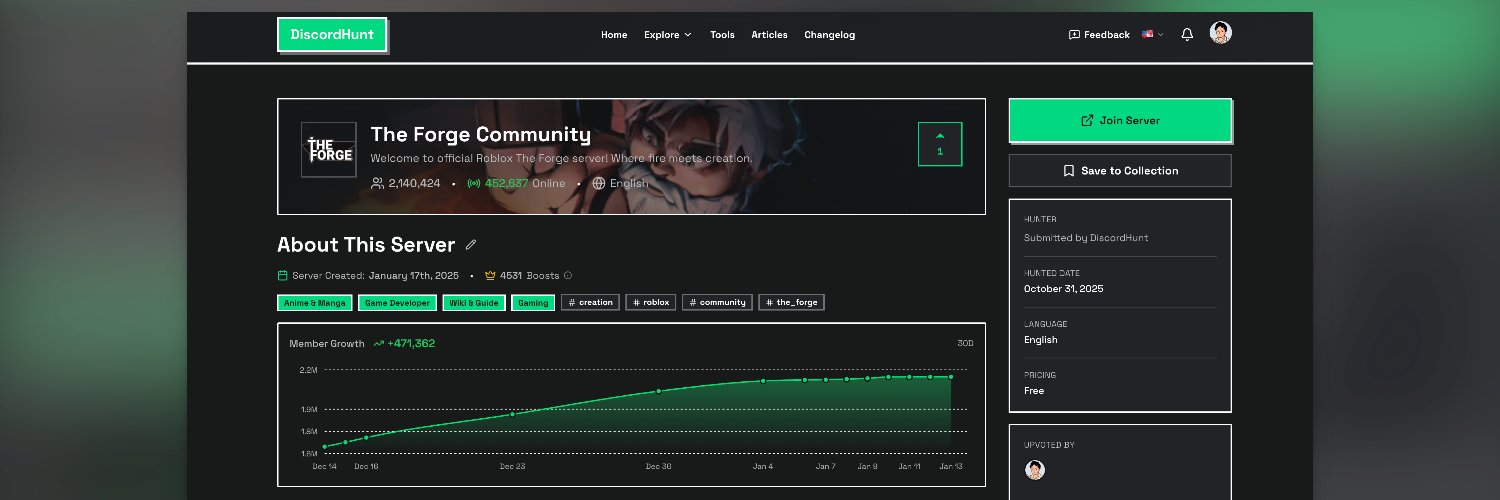Click the 2,140,424 member count
This screenshot has height=500, width=1500.
coord(406,184)
